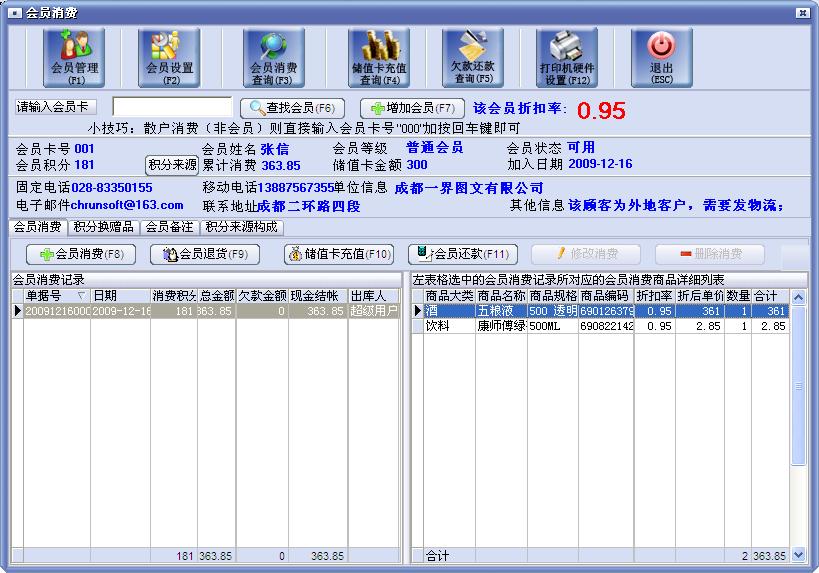The width and height of the screenshot is (819, 573).
Task: Open 欠款还款查询 (F5) toolbar icon
Action: coord(473,57)
